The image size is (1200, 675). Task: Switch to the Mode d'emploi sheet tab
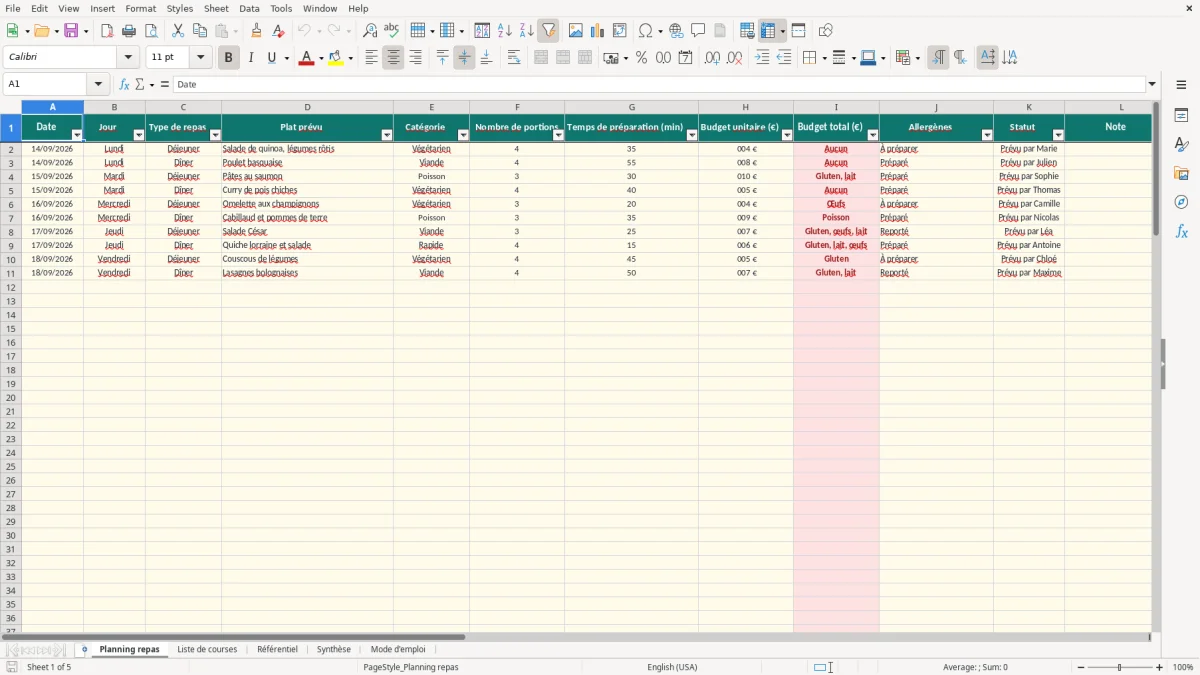398,650
